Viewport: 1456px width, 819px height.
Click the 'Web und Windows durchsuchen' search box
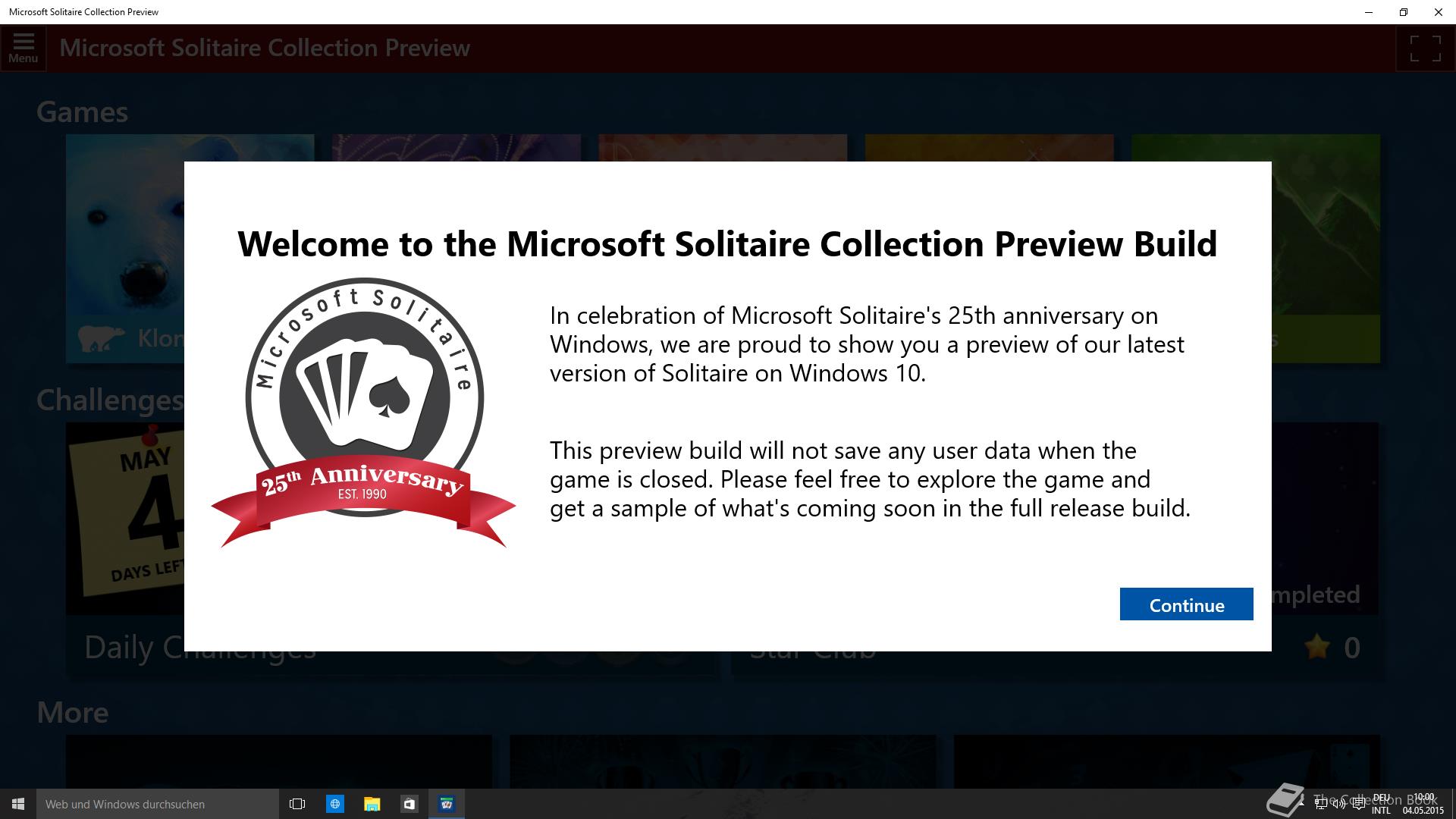pos(158,804)
